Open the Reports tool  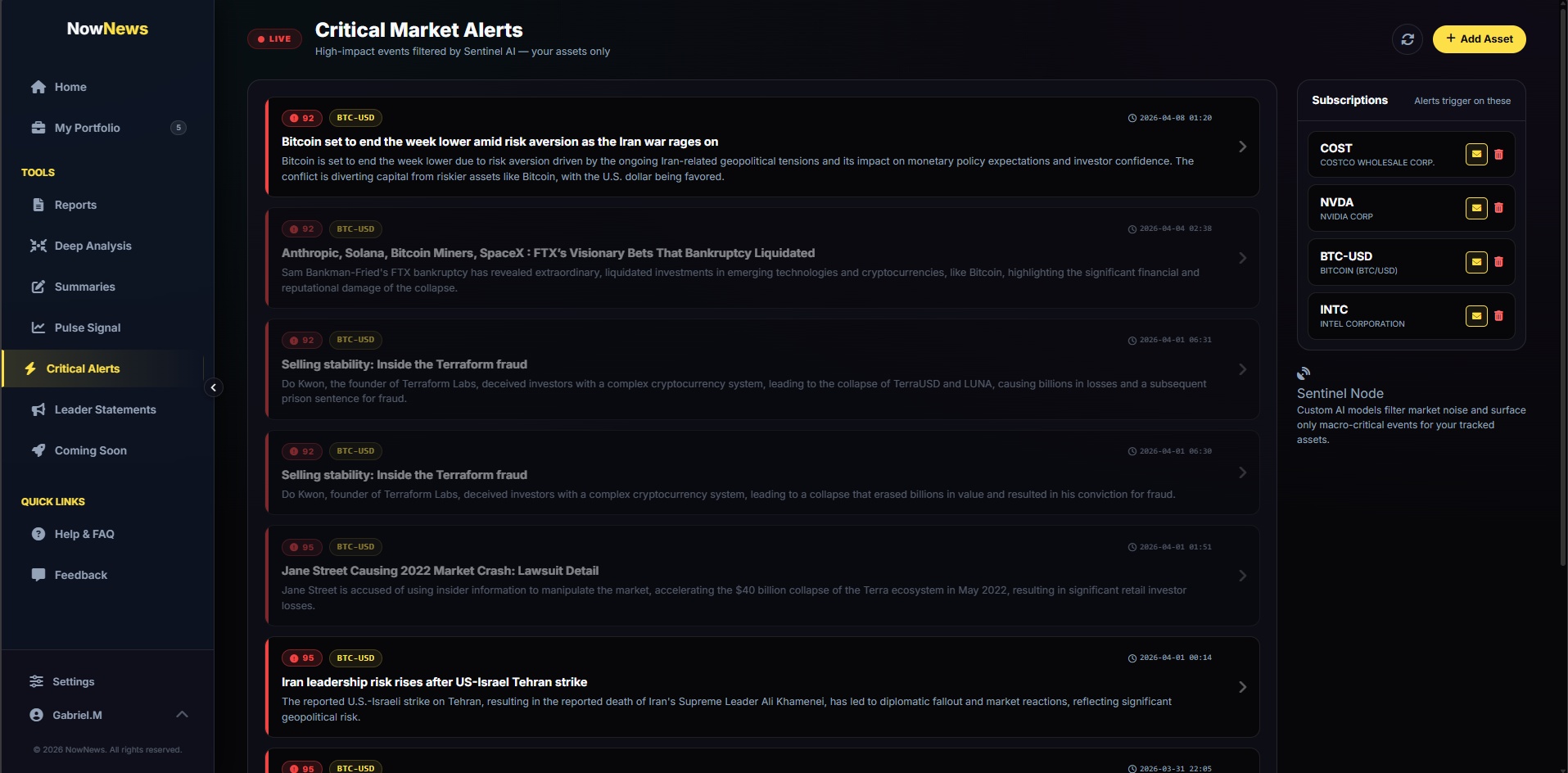(x=75, y=204)
